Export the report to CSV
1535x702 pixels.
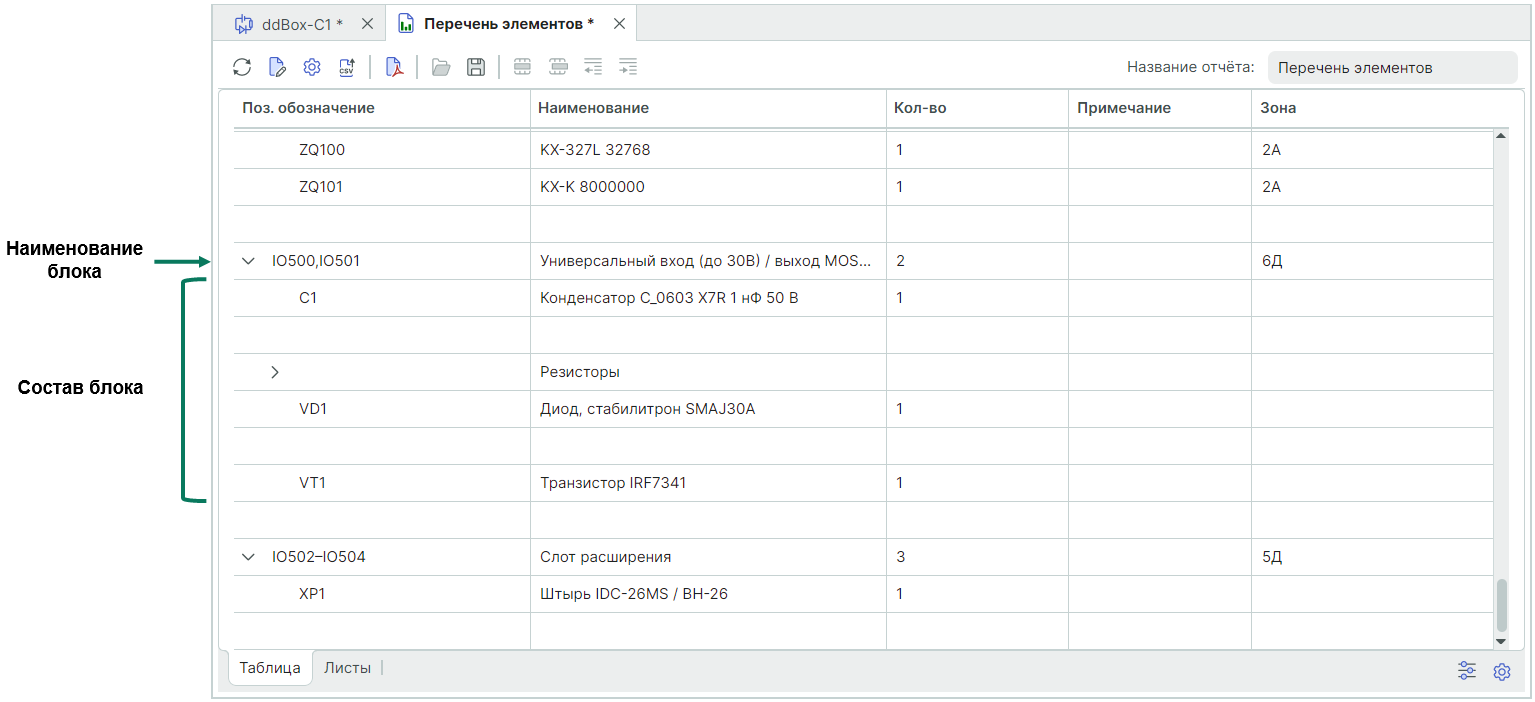pos(347,67)
